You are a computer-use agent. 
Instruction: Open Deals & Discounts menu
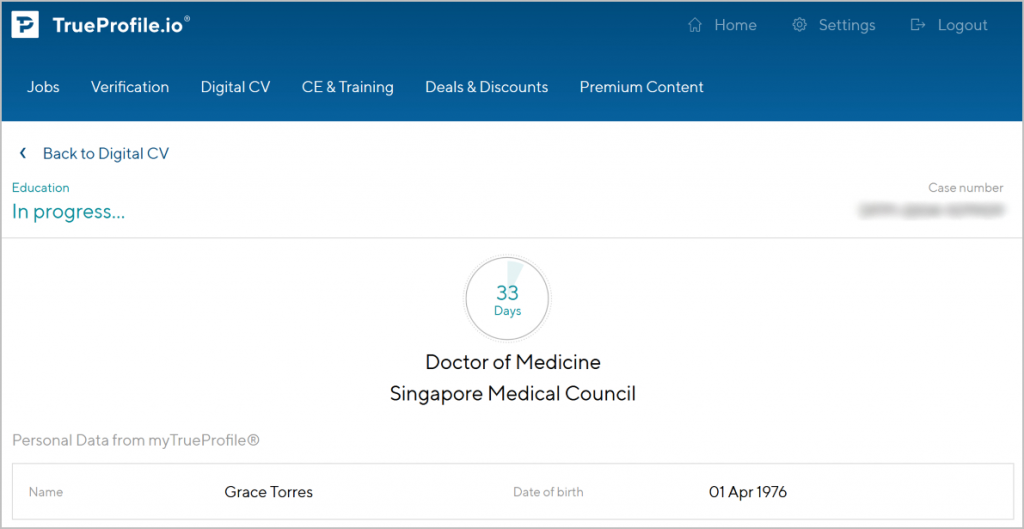[487, 87]
